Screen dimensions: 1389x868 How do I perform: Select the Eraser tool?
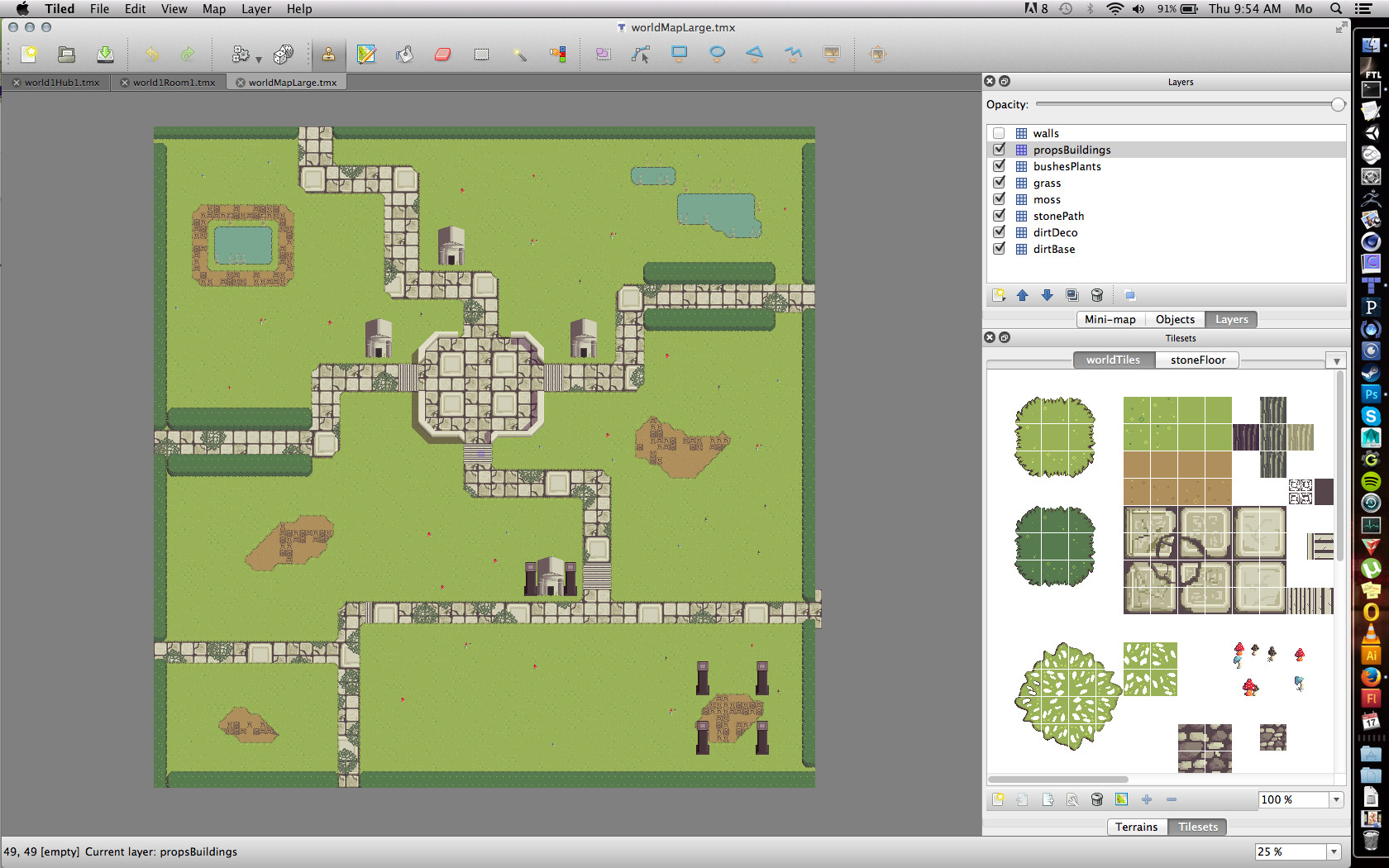(443, 55)
